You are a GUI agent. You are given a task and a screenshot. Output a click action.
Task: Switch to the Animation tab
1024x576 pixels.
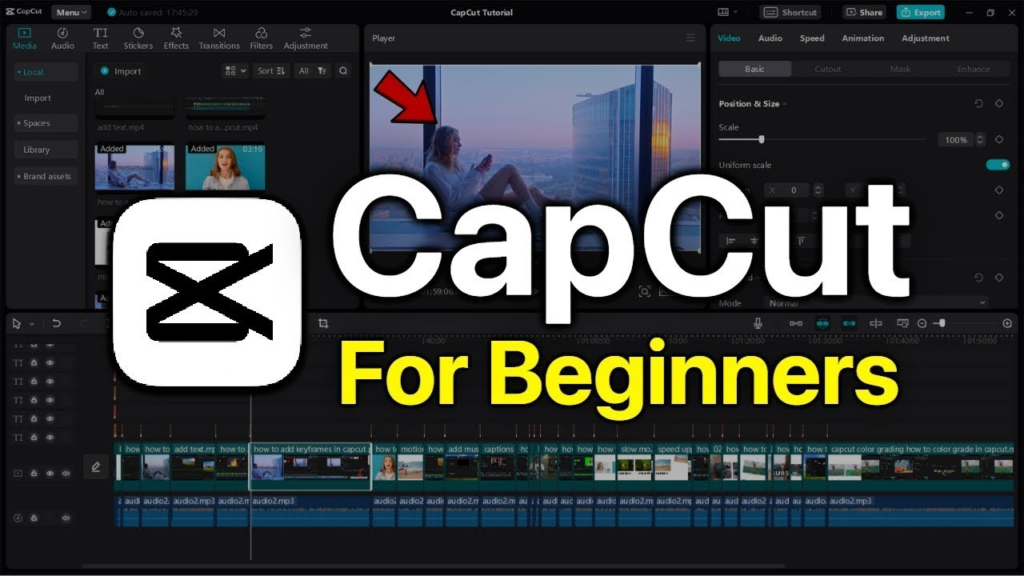point(862,38)
